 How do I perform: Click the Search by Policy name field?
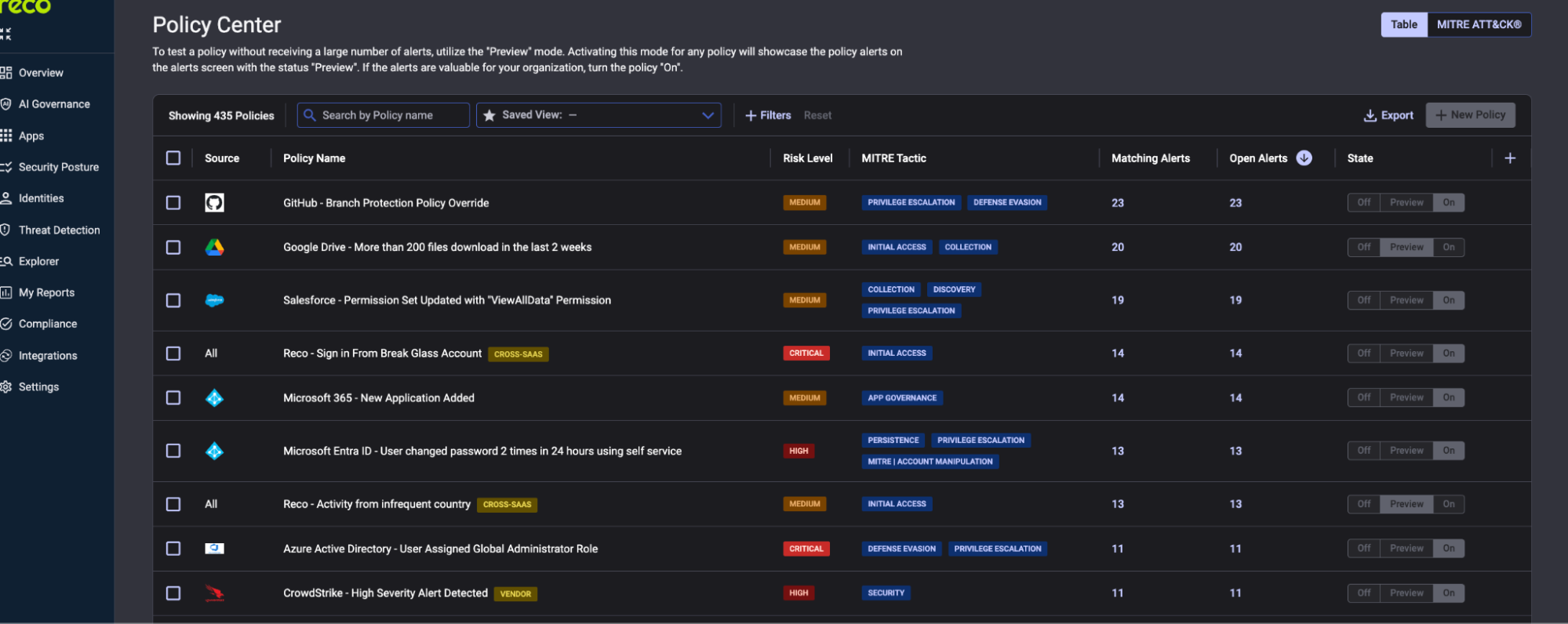tap(384, 115)
